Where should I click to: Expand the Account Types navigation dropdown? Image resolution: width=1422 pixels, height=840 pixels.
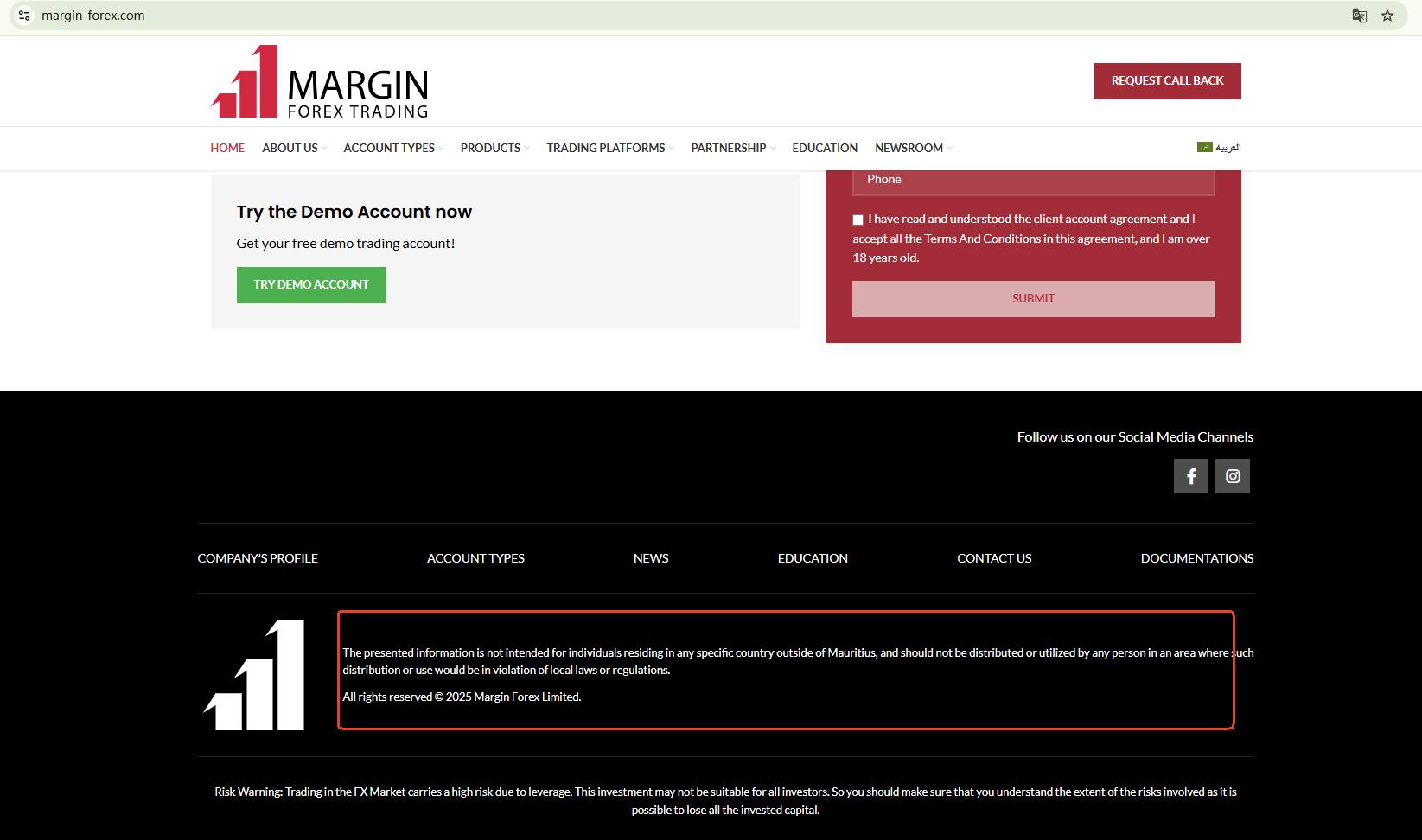pos(392,148)
